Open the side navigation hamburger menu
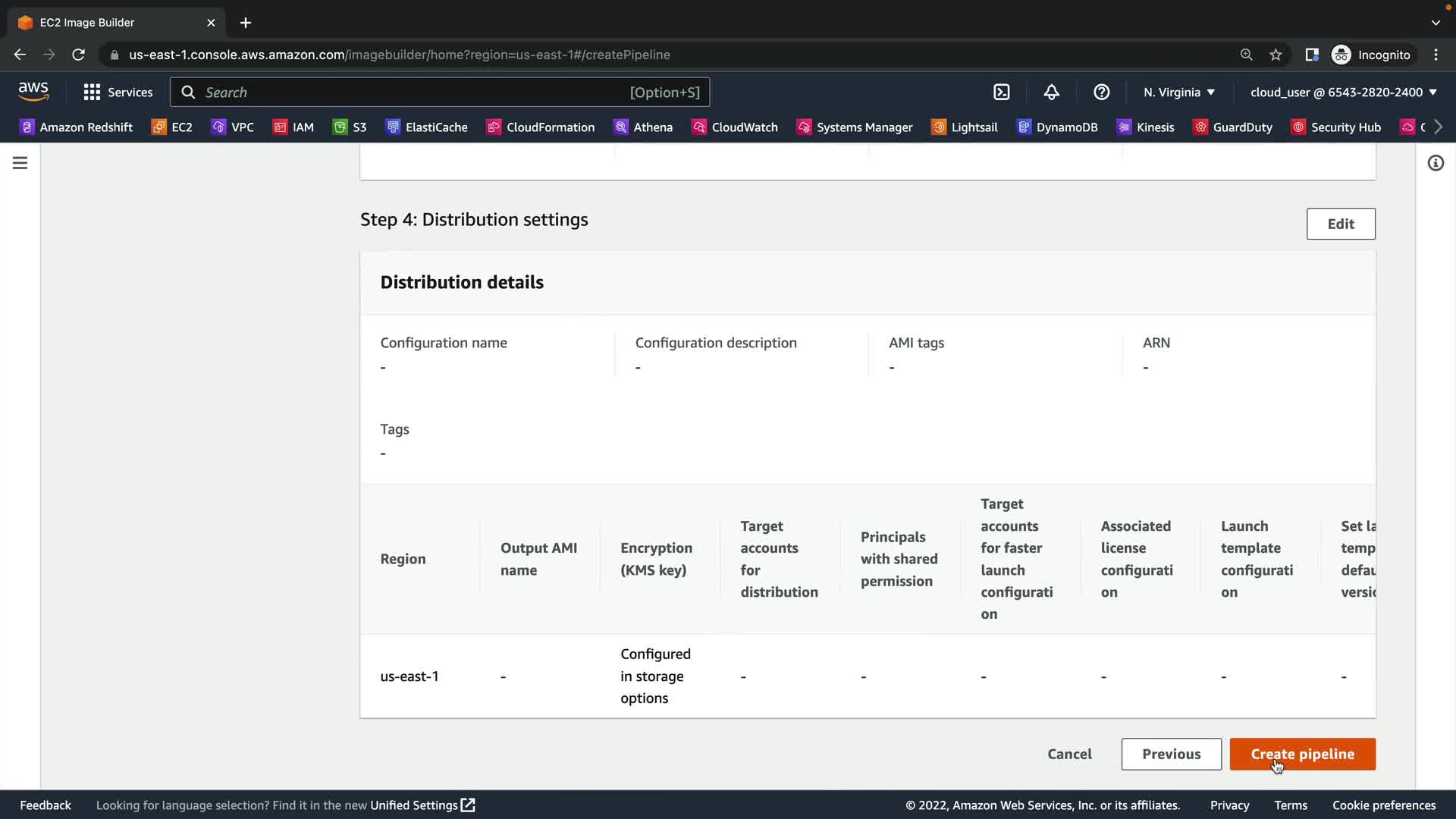Screen dimensions: 1456x819 (20, 163)
